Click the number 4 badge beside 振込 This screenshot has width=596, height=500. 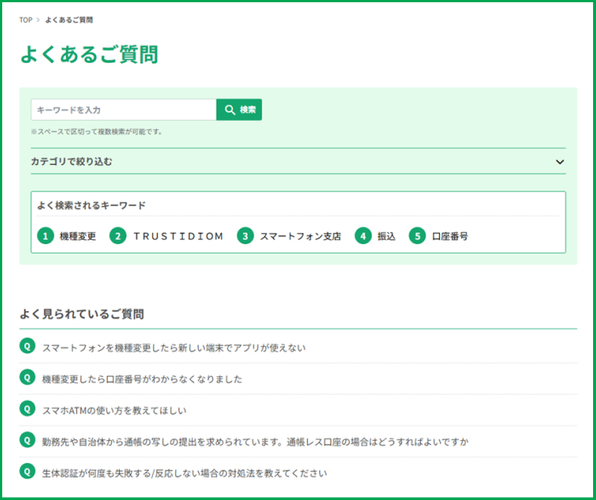(363, 236)
